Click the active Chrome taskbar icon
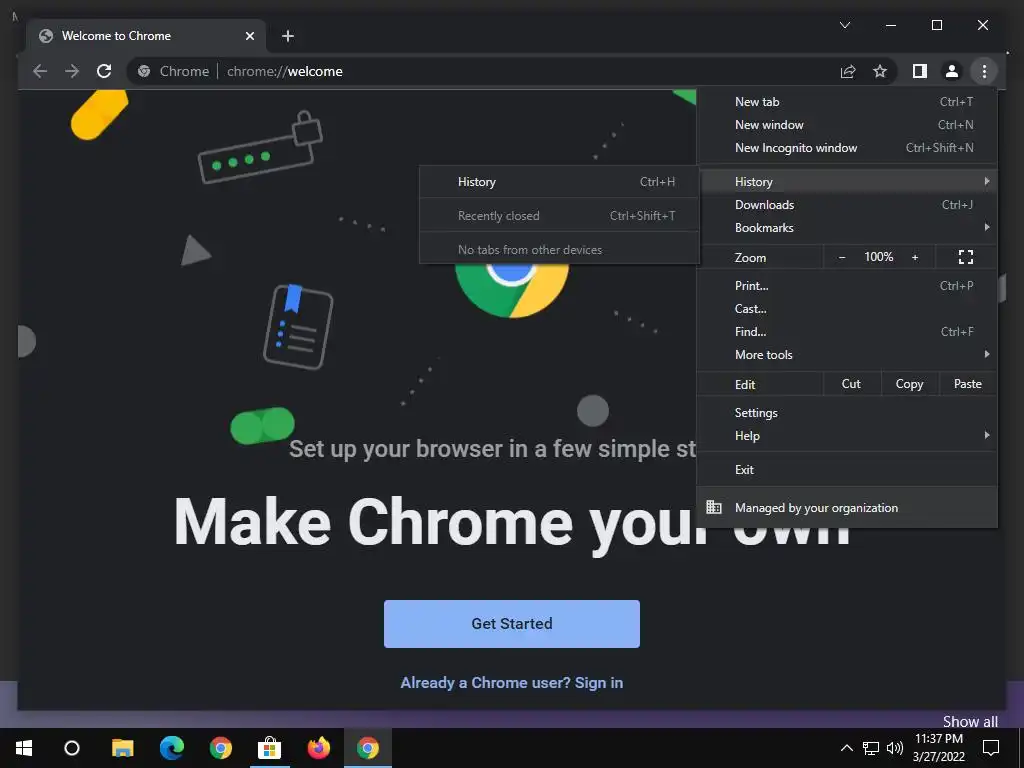Screen dimensions: 1024x768 (x=368, y=748)
